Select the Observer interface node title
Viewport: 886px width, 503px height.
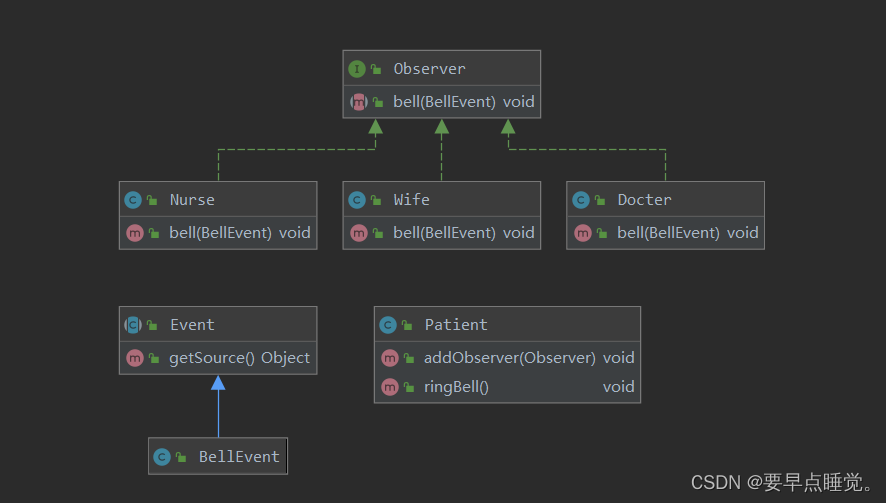tap(429, 69)
